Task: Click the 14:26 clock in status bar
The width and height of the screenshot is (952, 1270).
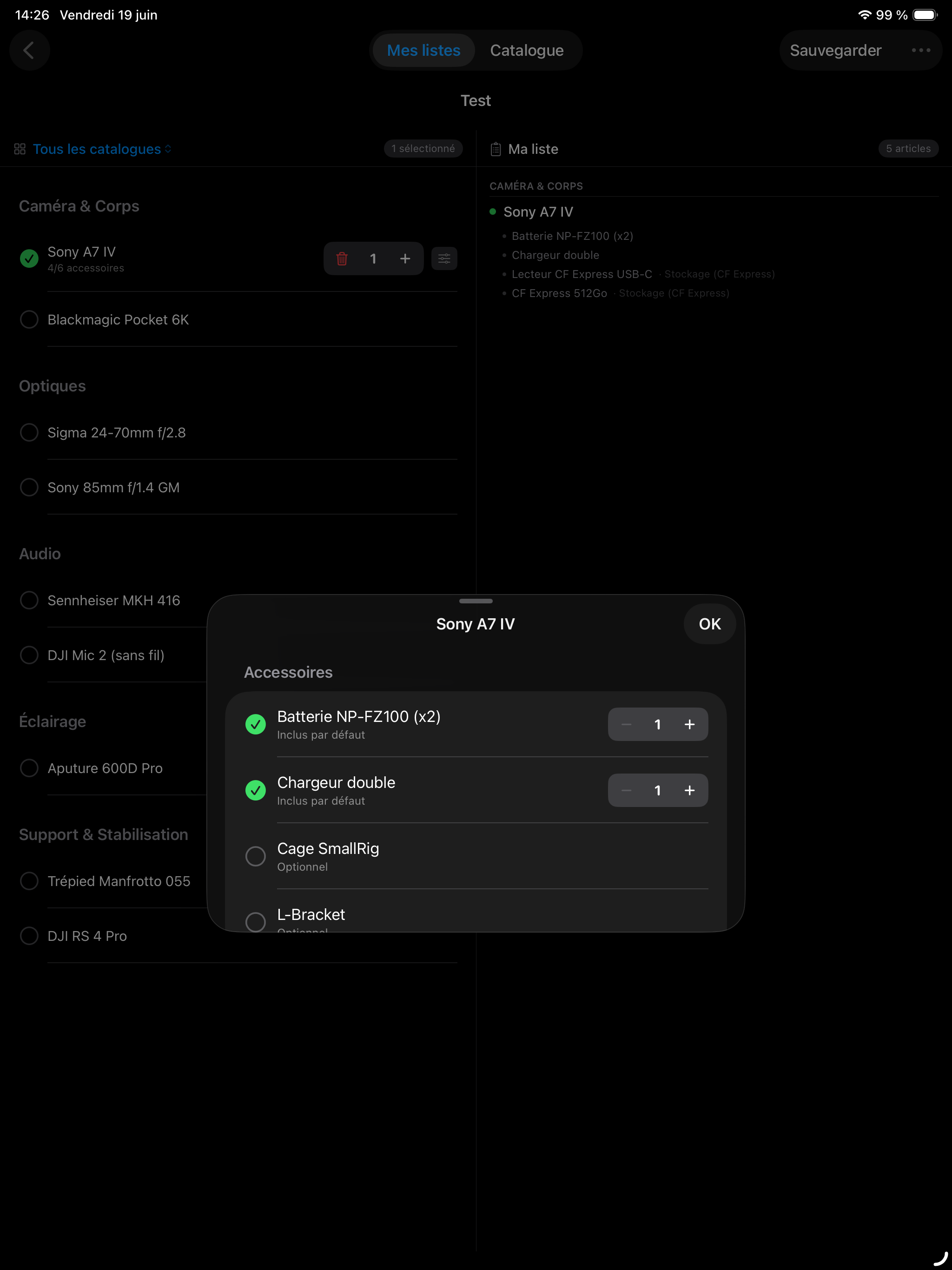Action: click(32, 15)
